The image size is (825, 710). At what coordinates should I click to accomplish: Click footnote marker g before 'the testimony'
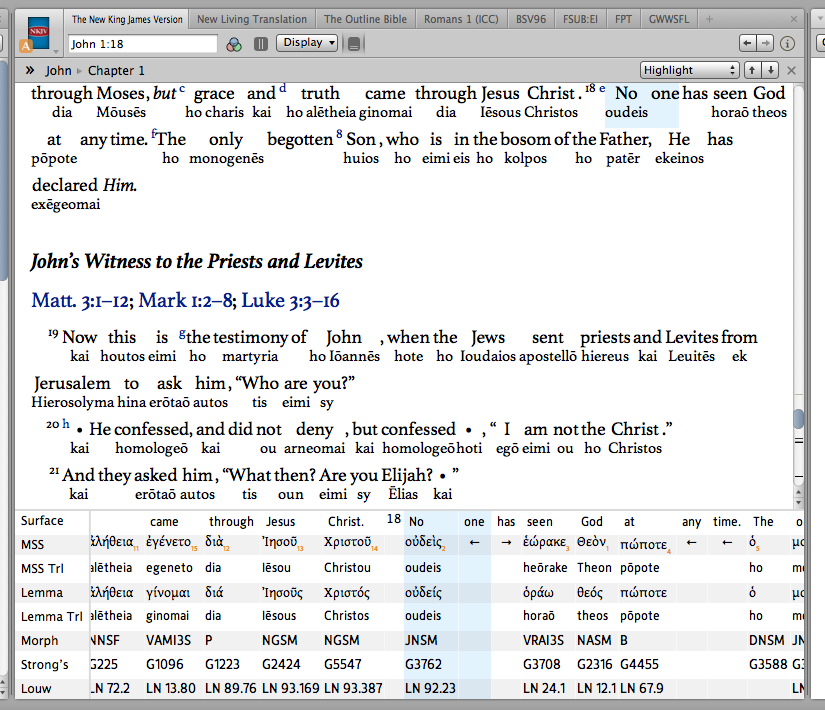[x=182, y=333]
